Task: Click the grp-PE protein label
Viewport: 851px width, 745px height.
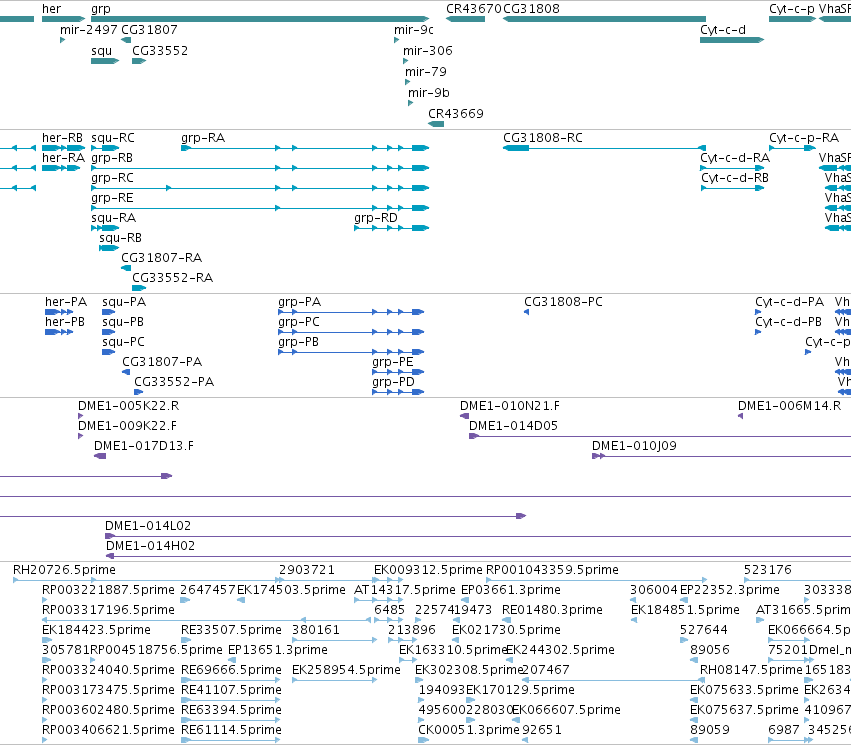Action: [x=393, y=362]
